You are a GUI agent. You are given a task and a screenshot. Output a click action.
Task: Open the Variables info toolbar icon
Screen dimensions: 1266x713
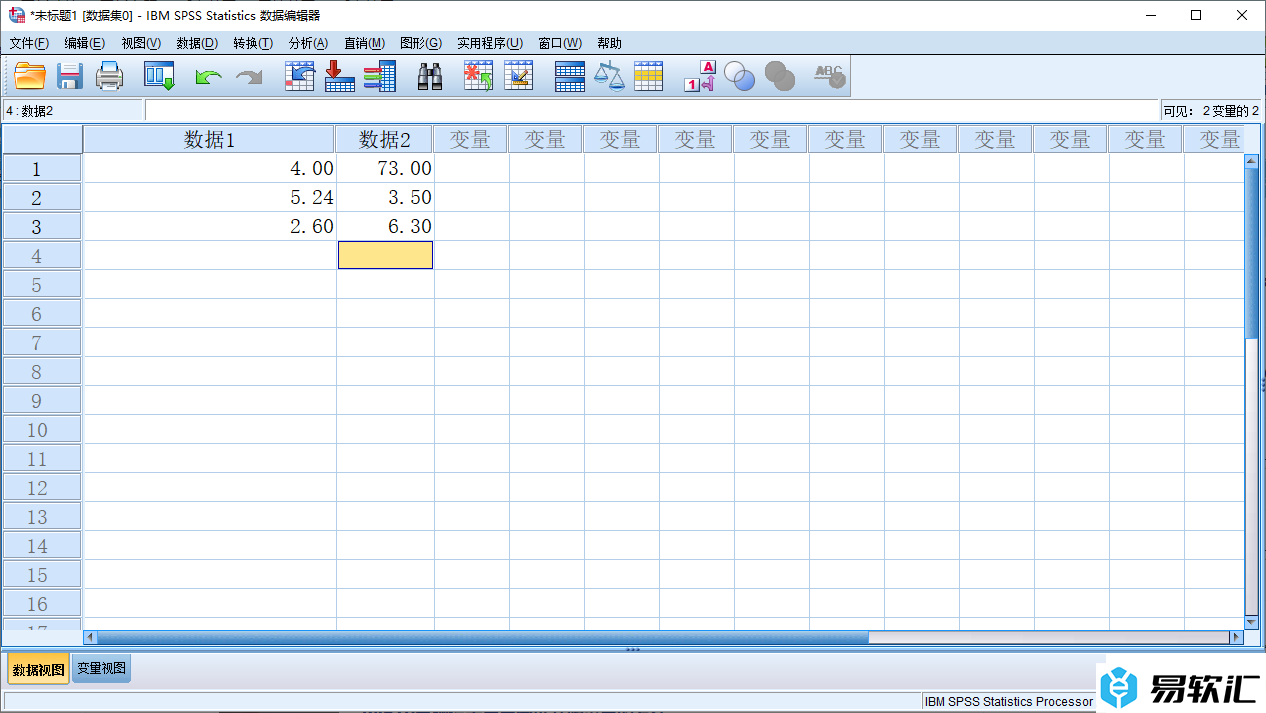pos(380,76)
